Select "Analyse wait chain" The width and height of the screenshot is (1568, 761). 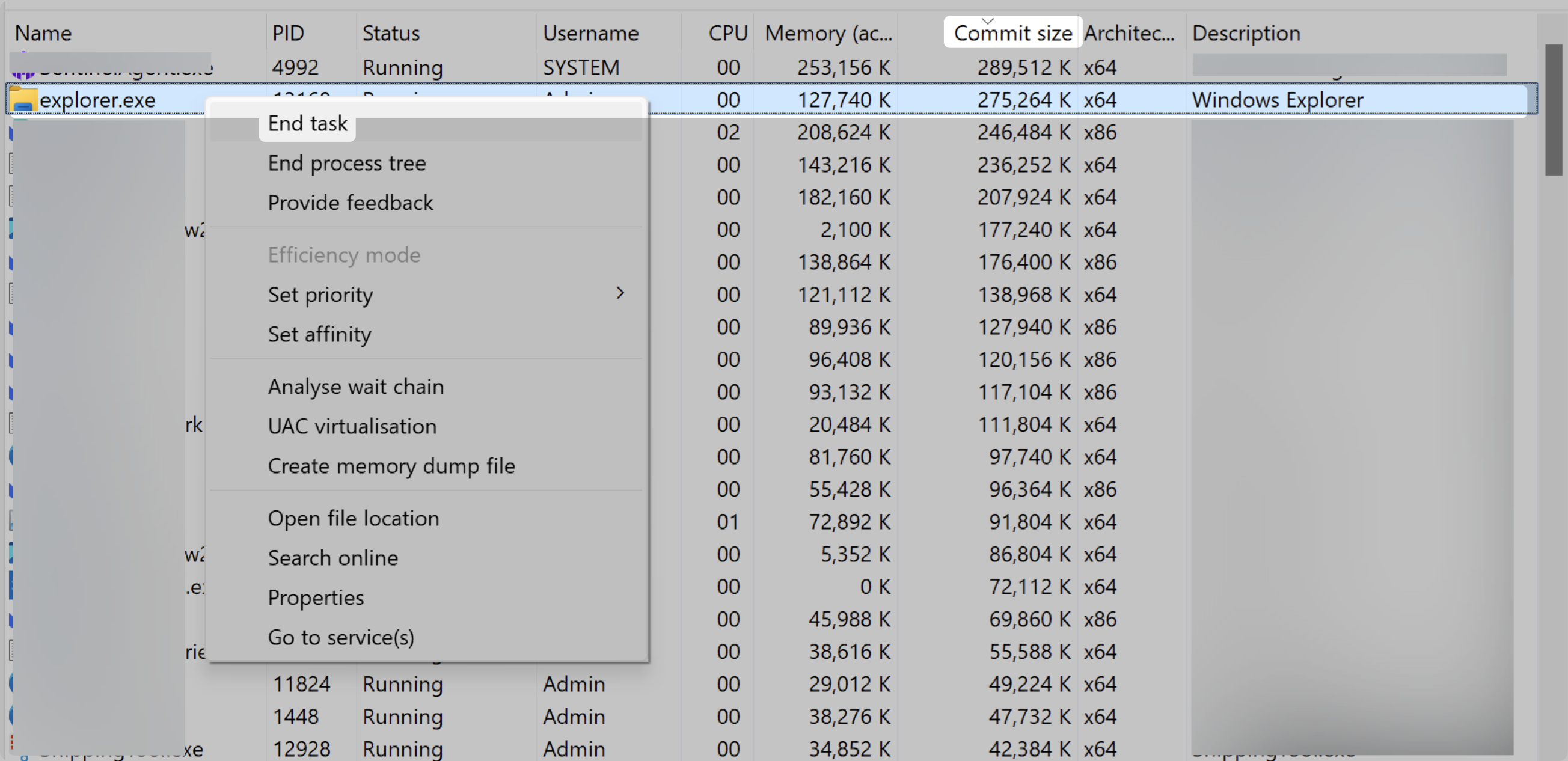355,386
